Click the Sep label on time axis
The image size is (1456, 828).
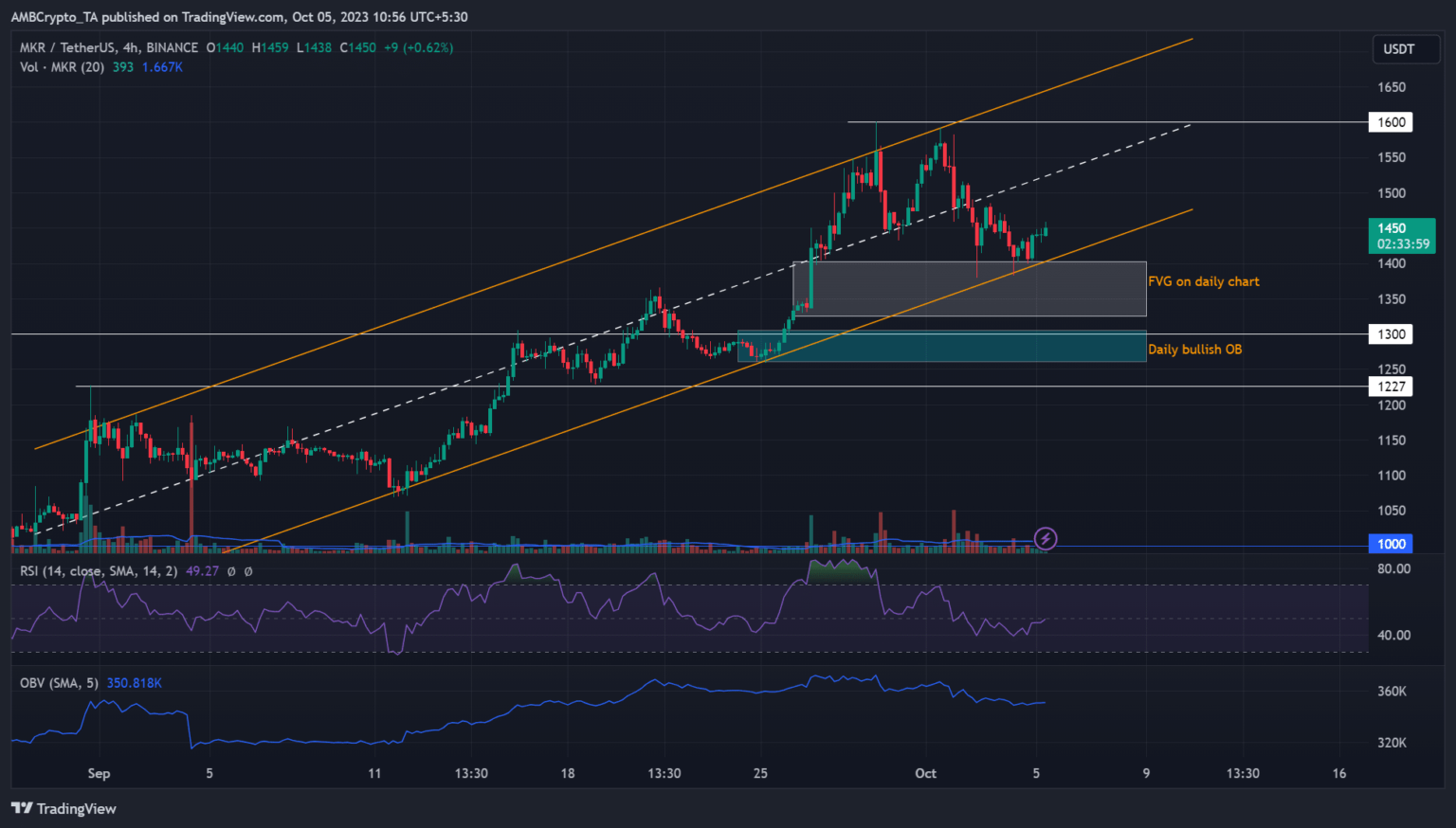point(99,773)
